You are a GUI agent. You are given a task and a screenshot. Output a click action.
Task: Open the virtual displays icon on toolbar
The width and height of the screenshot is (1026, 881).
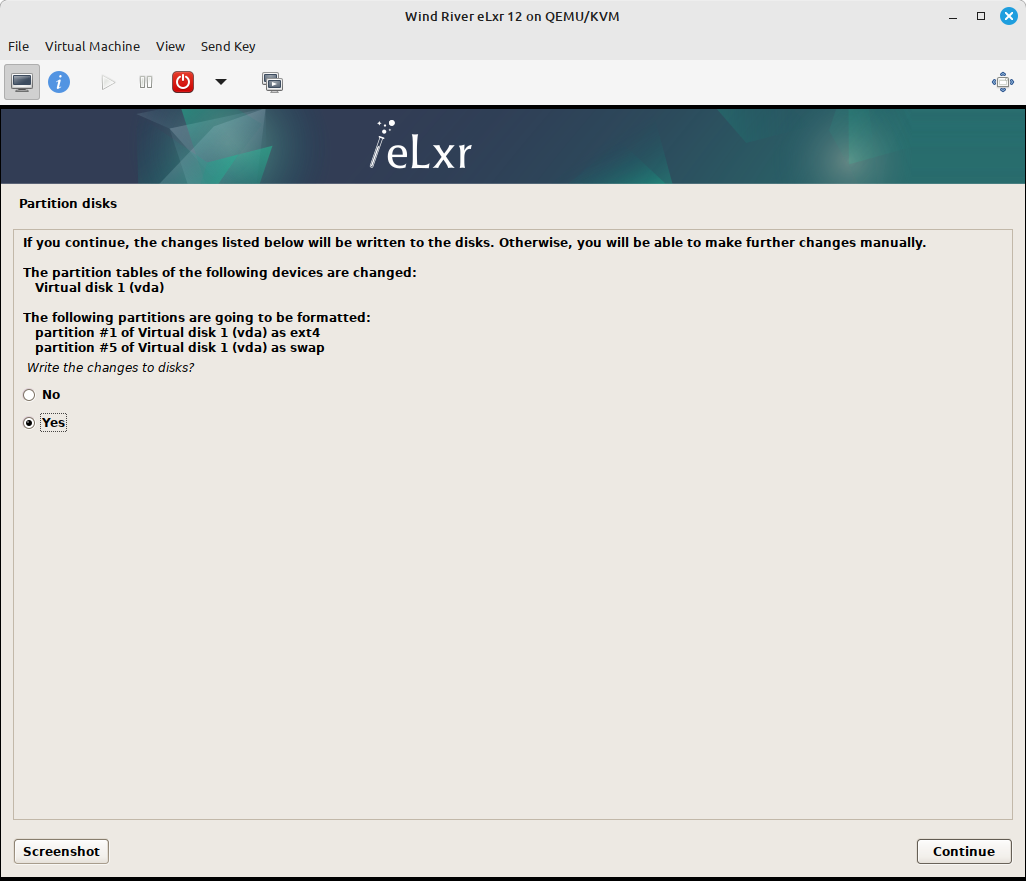[x=272, y=81]
